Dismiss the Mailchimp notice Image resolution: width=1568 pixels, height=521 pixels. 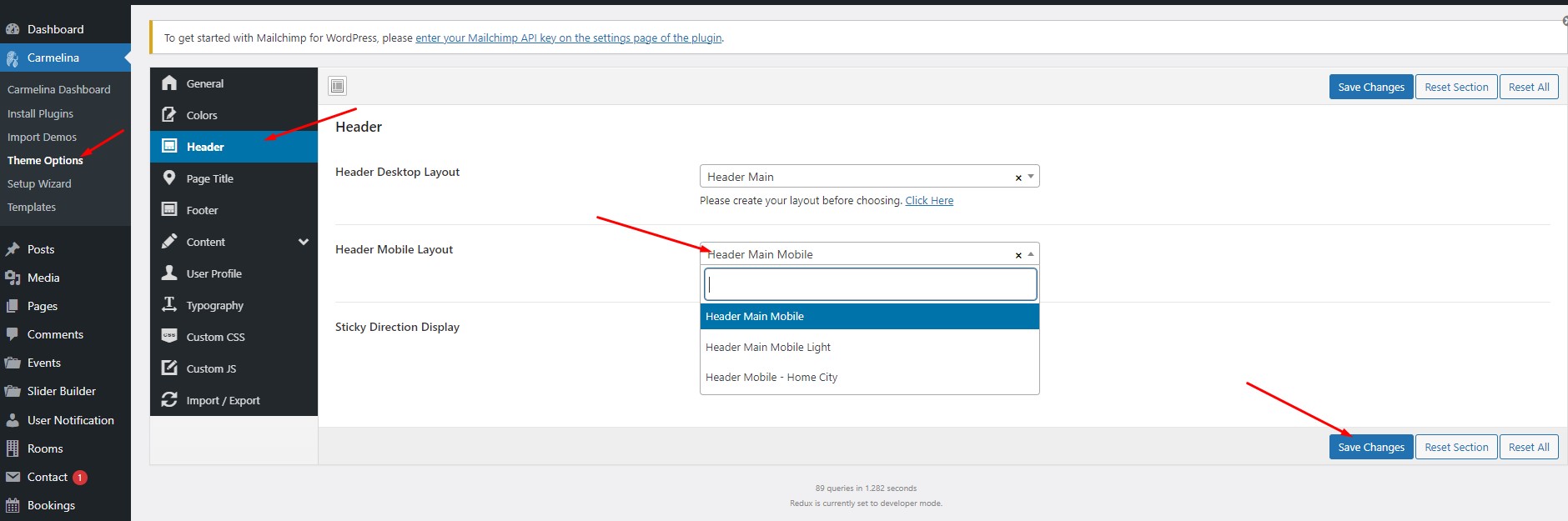pyautogui.click(x=1564, y=21)
